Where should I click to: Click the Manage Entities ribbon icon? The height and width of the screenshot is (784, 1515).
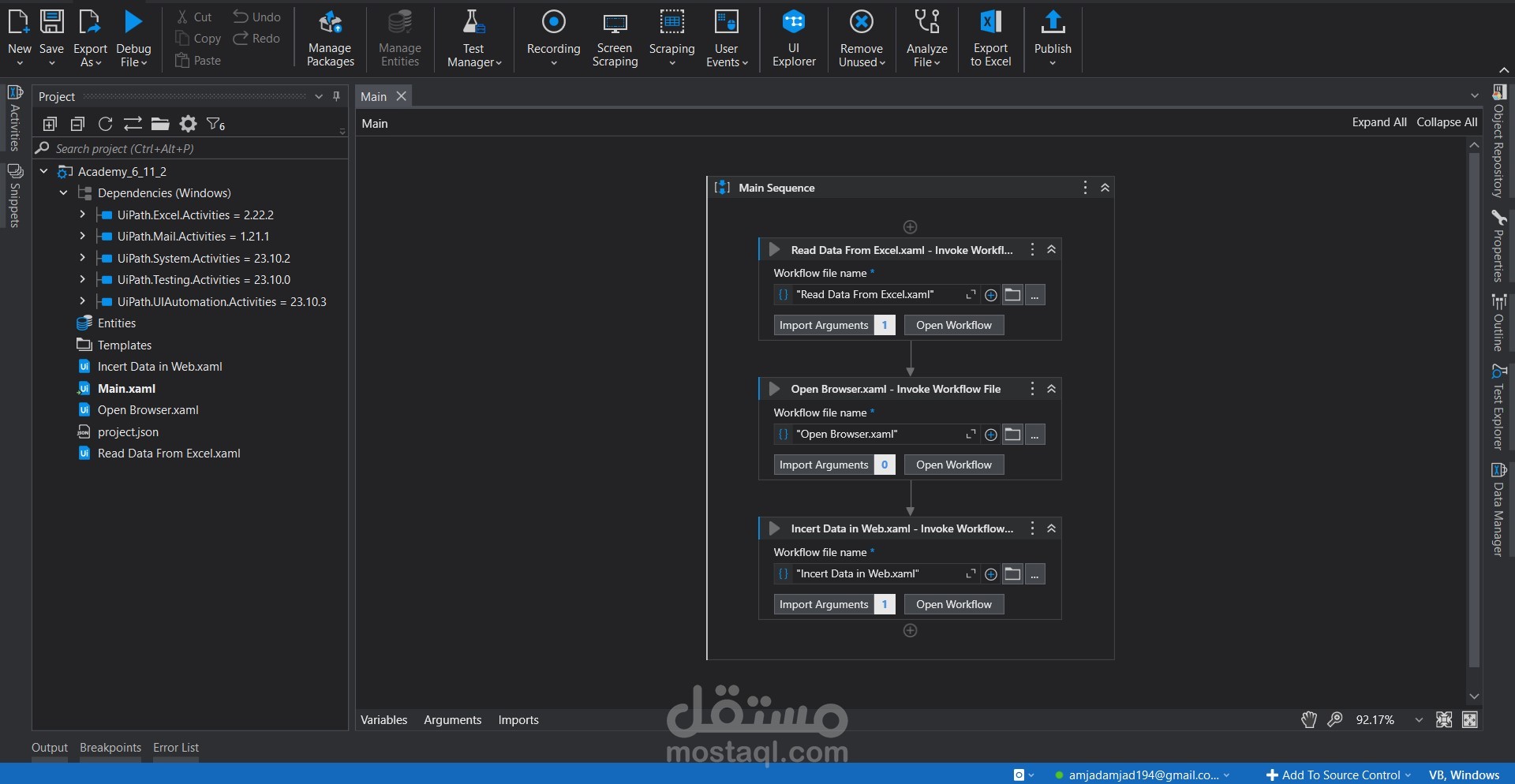tap(400, 22)
